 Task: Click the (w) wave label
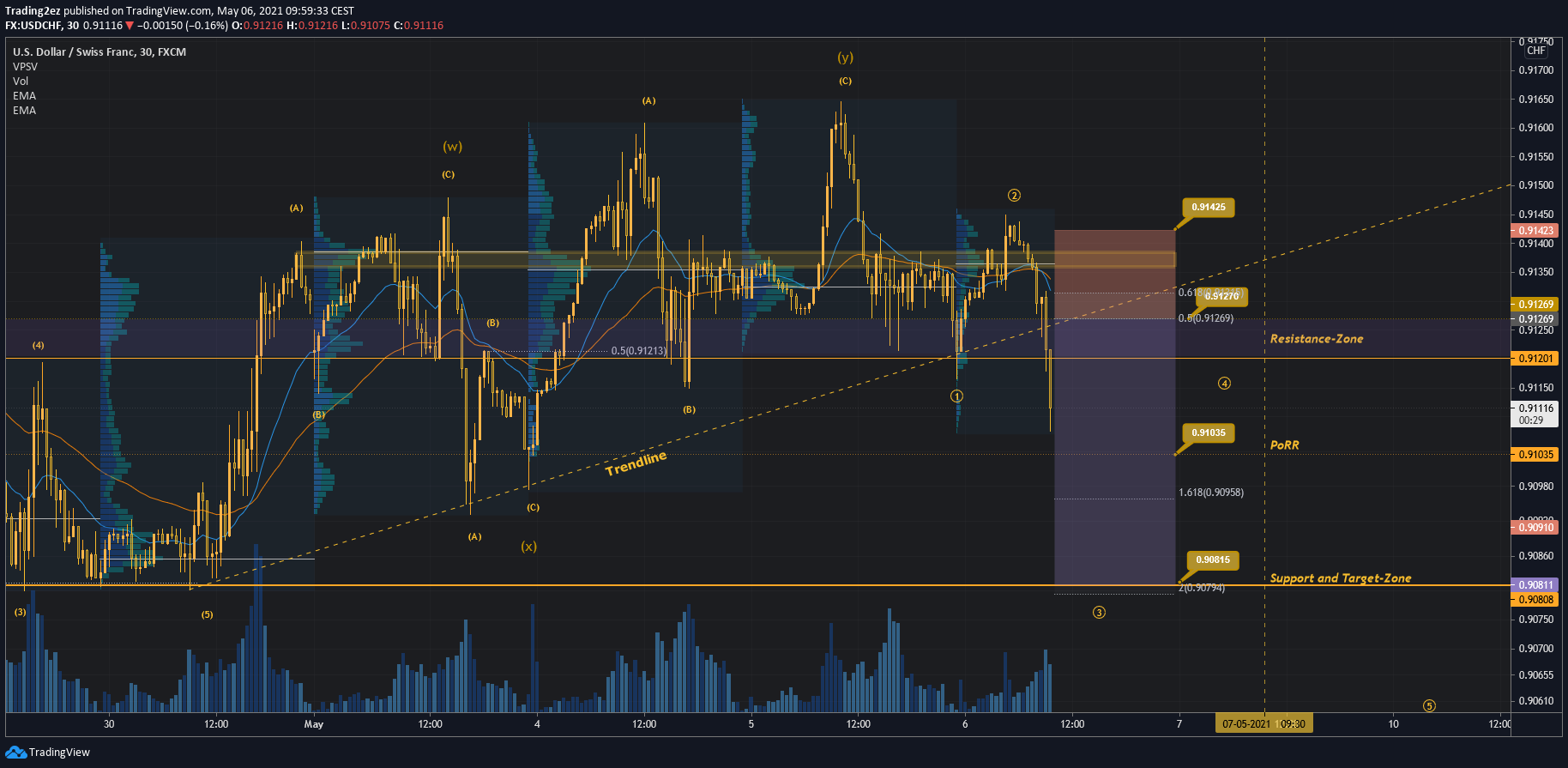[452, 147]
